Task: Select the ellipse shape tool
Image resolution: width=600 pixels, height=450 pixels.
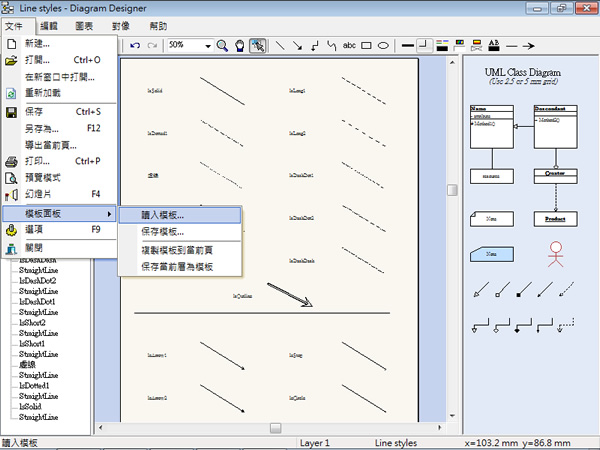Action: tap(384, 45)
